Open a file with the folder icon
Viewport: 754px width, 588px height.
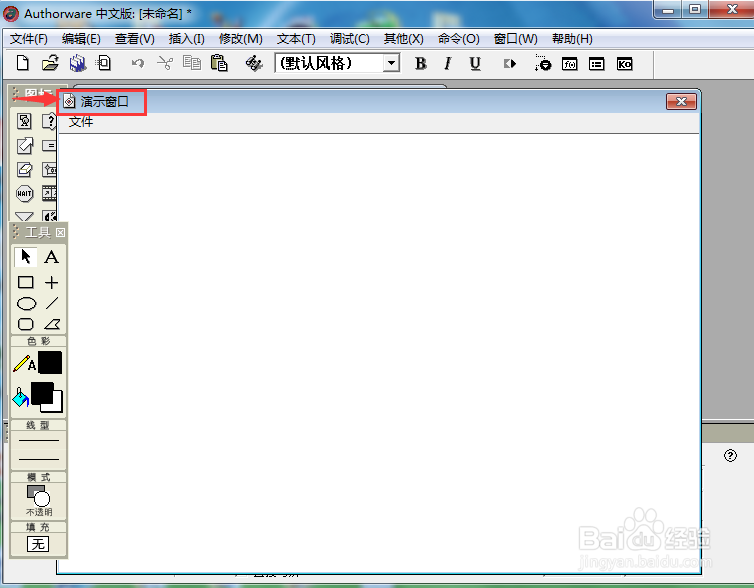50,63
